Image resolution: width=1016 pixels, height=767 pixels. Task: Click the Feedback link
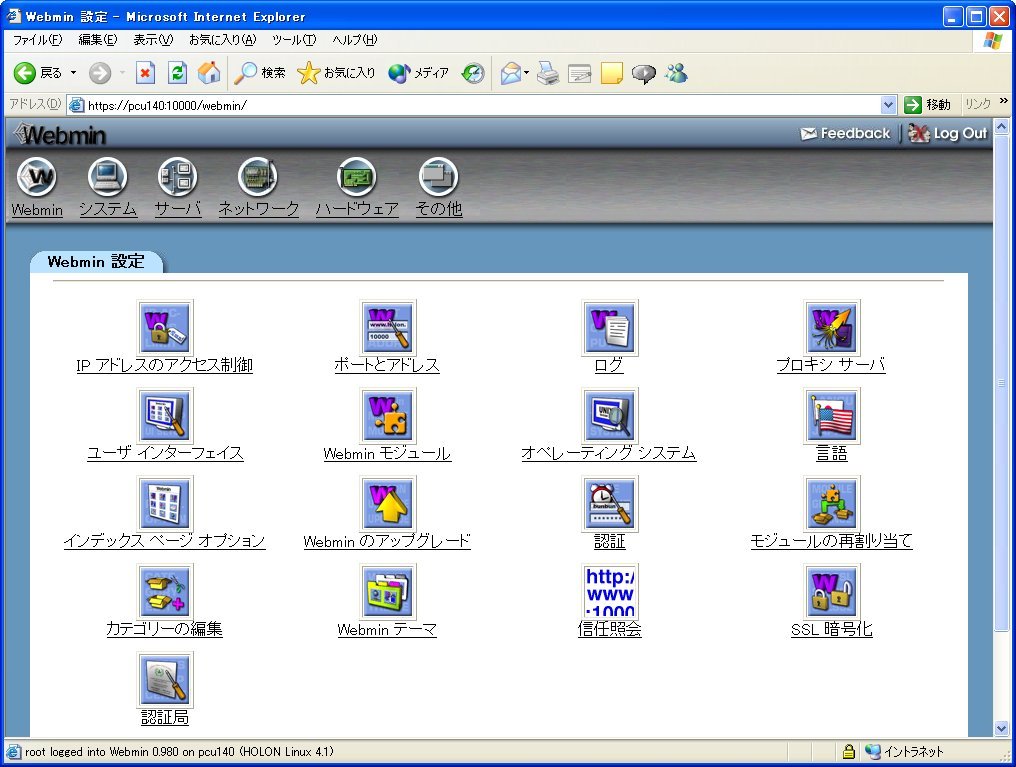click(846, 133)
